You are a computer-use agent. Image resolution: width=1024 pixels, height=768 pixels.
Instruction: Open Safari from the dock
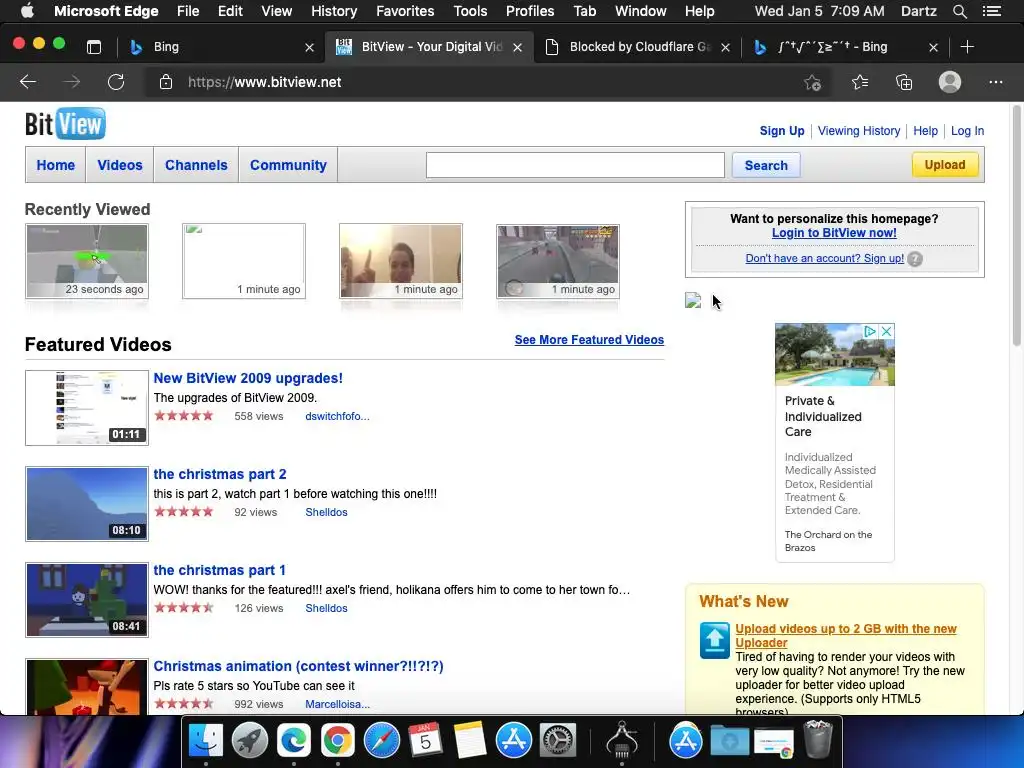[x=381, y=741]
